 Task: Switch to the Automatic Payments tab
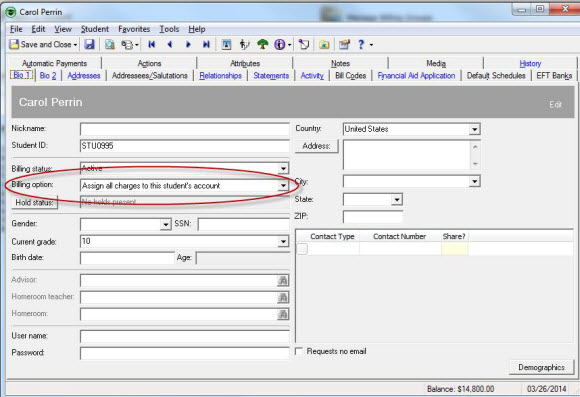(x=54, y=63)
